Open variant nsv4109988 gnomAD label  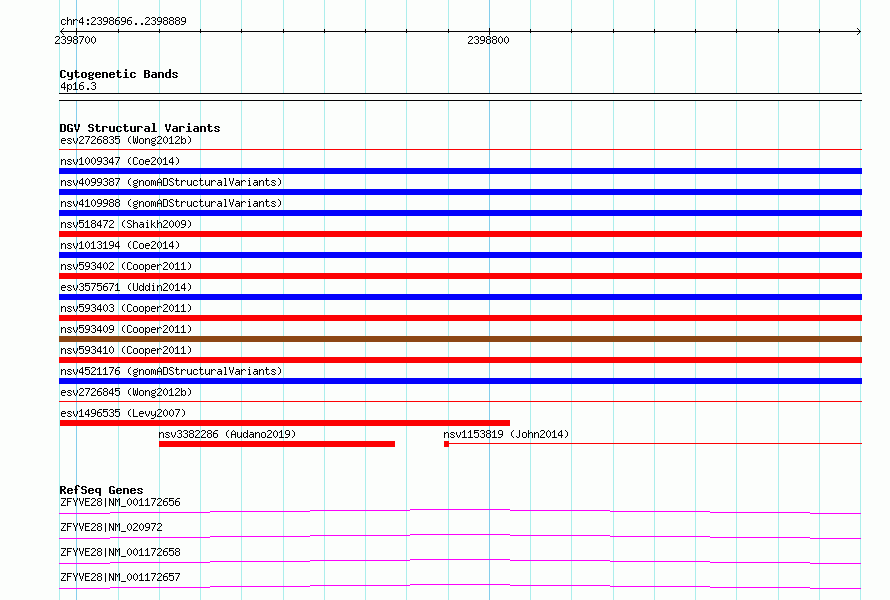171,203
